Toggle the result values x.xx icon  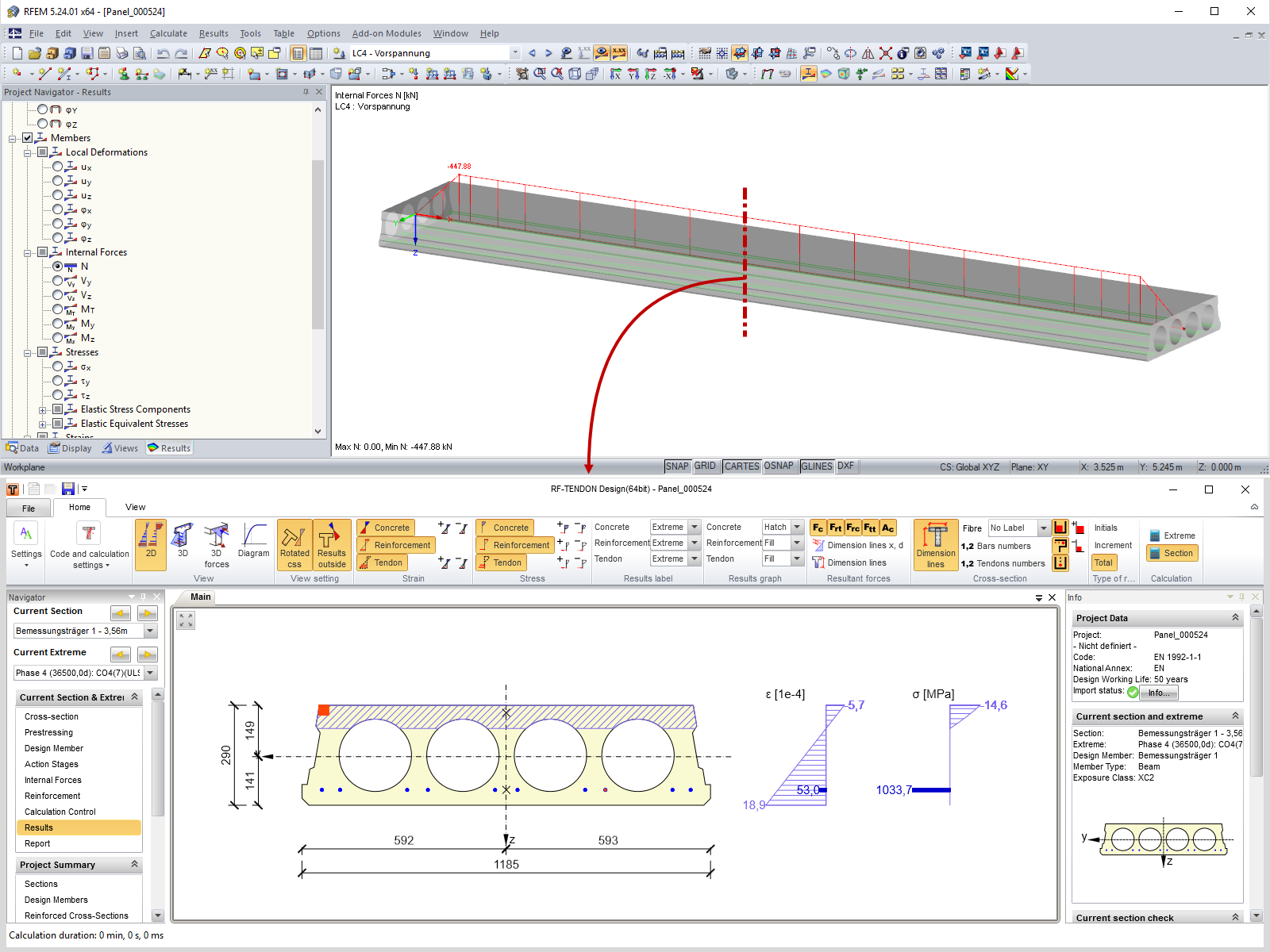[x=618, y=53]
